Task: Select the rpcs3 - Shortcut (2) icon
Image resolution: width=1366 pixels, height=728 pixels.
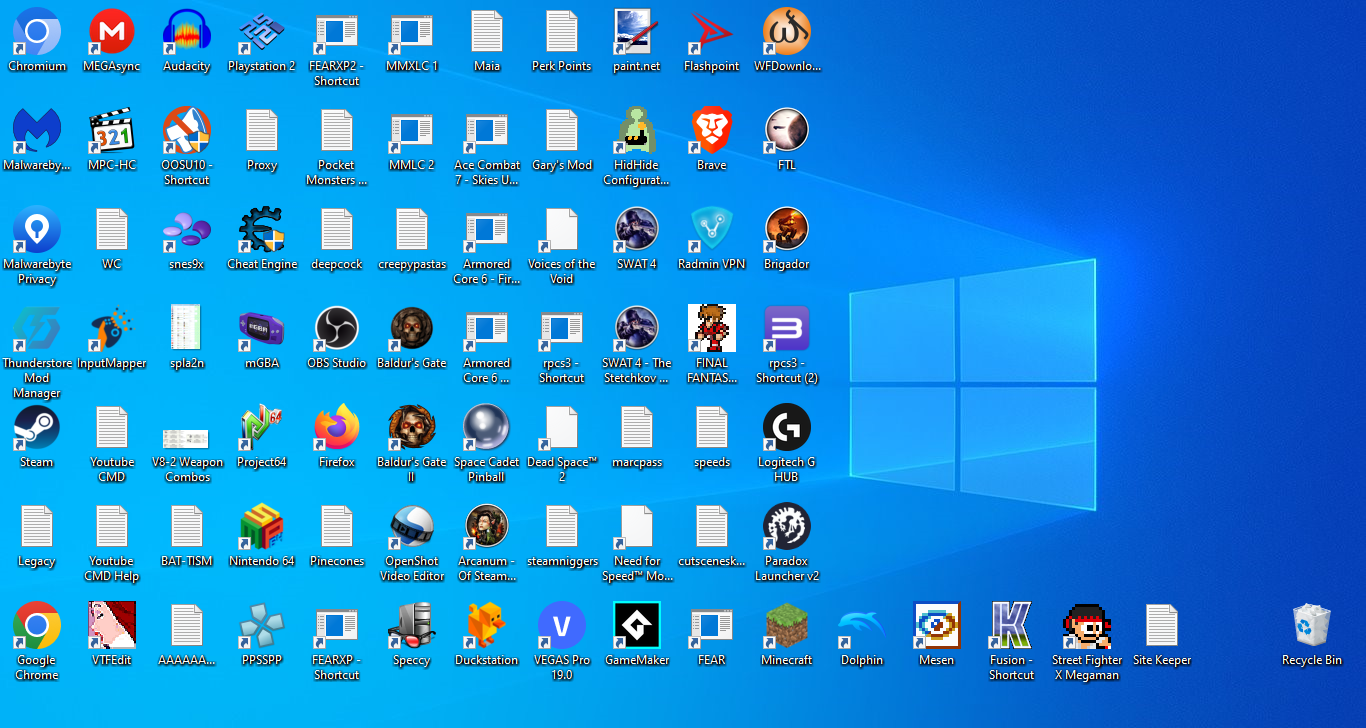Action: tap(787, 329)
